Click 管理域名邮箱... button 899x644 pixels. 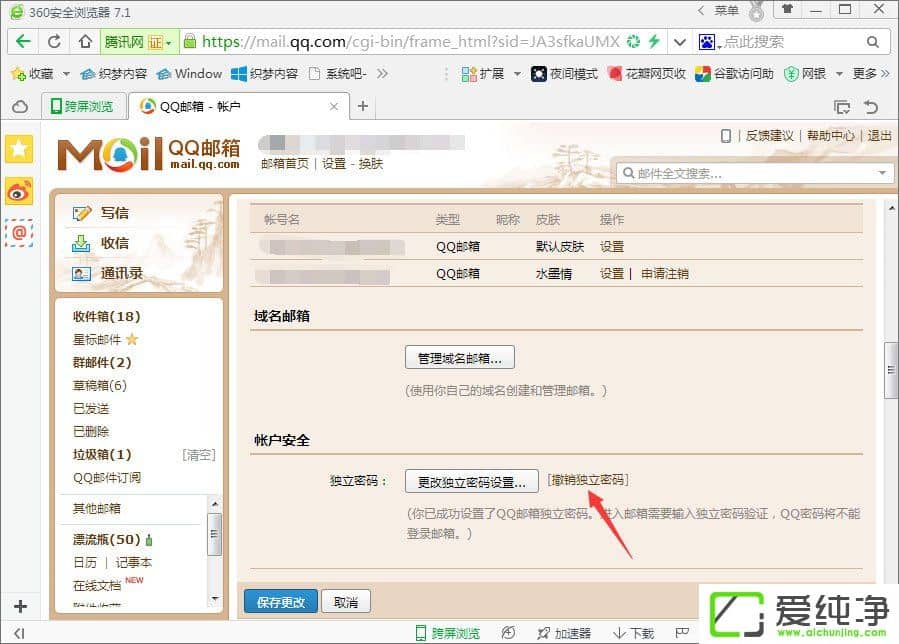[460, 358]
